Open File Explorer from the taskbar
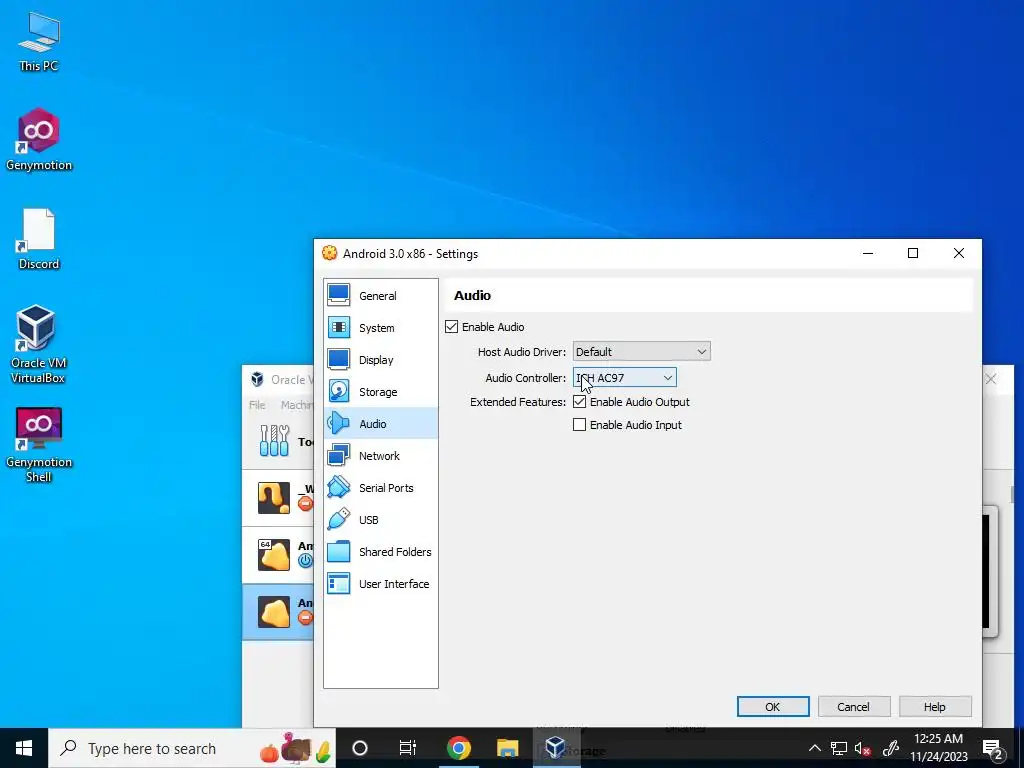The image size is (1024, 768). 507,748
